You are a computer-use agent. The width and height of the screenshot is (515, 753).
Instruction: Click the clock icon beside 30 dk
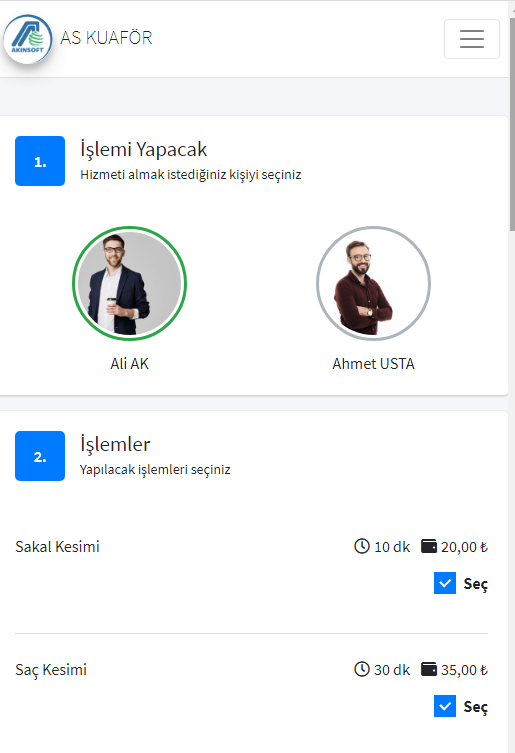[x=362, y=669]
